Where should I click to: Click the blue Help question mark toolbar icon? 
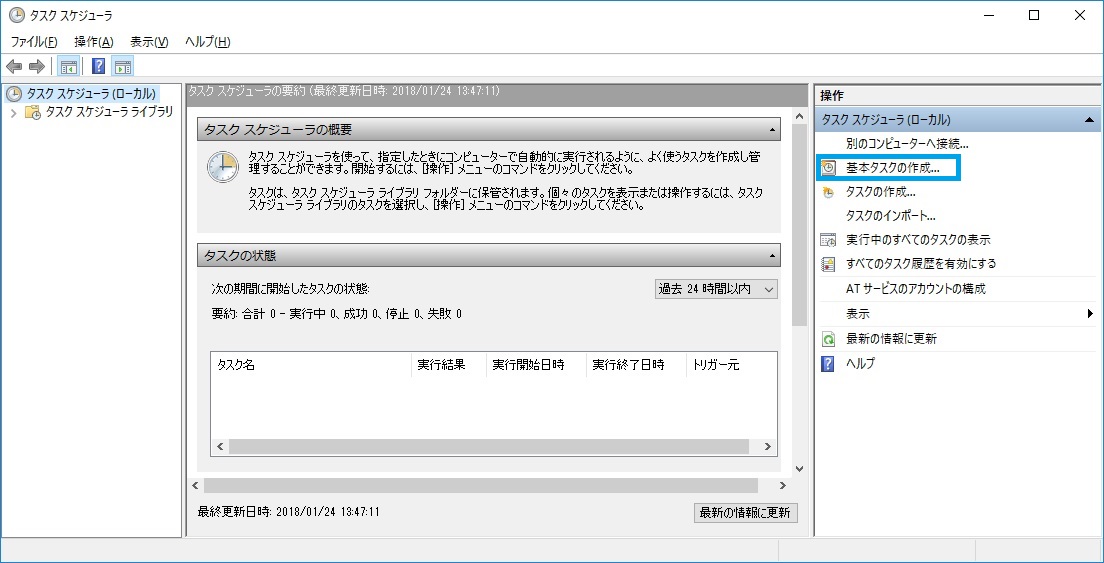(99, 67)
